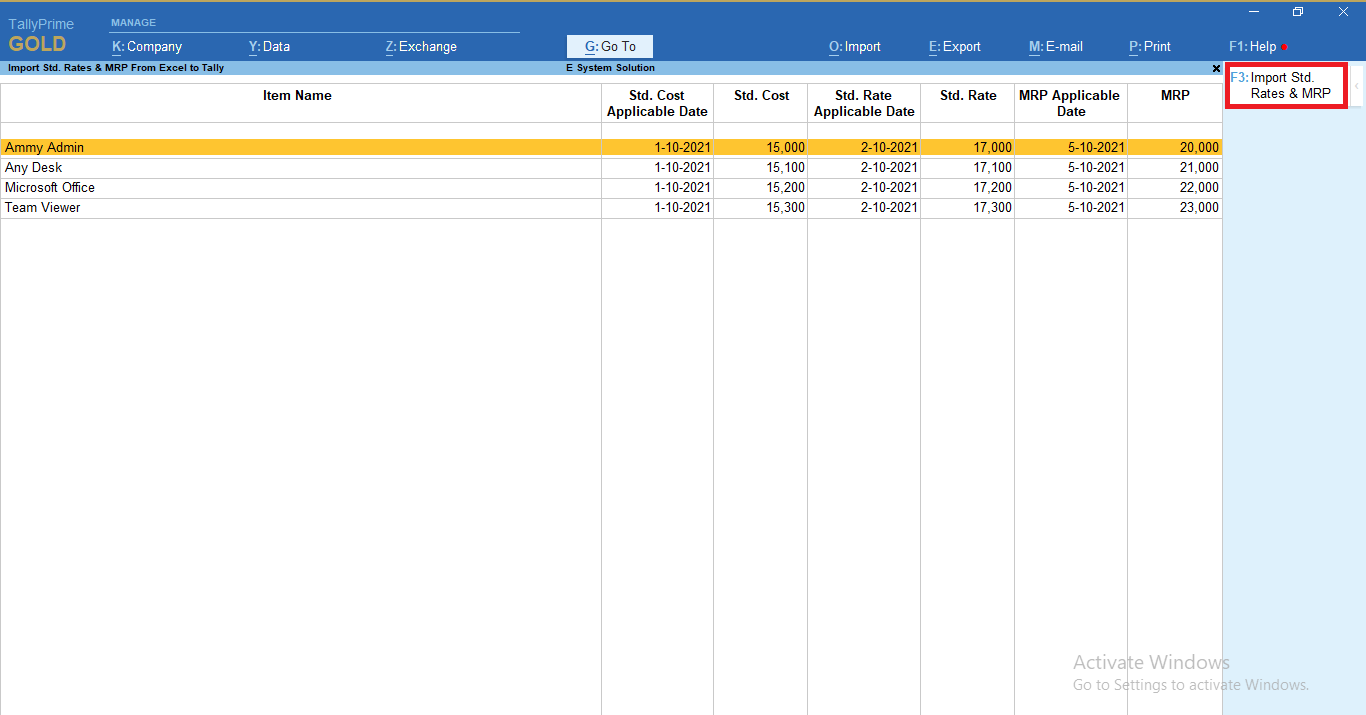The image size is (1366, 715).
Task: Open the Company menu
Action: pyautogui.click(x=146, y=46)
